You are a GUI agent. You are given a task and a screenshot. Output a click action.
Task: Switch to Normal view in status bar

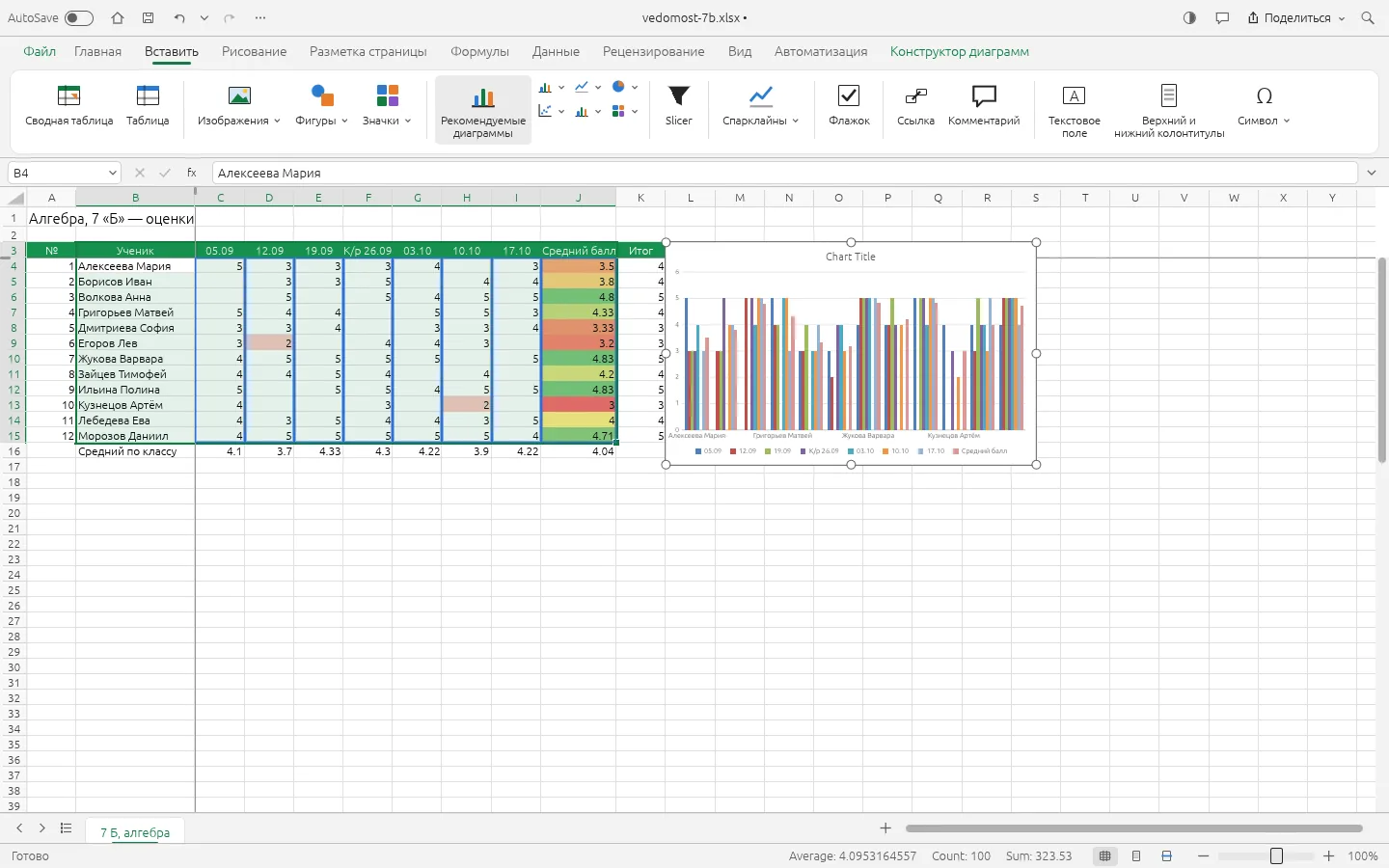pyautogui.click(x=1105, y=856)
